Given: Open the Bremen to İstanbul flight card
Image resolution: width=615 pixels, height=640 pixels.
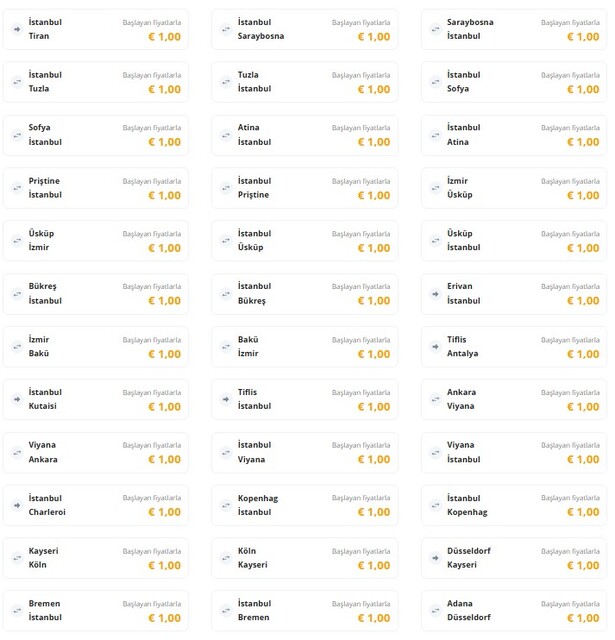Looking at the screenshot, I should coord(96,611).
